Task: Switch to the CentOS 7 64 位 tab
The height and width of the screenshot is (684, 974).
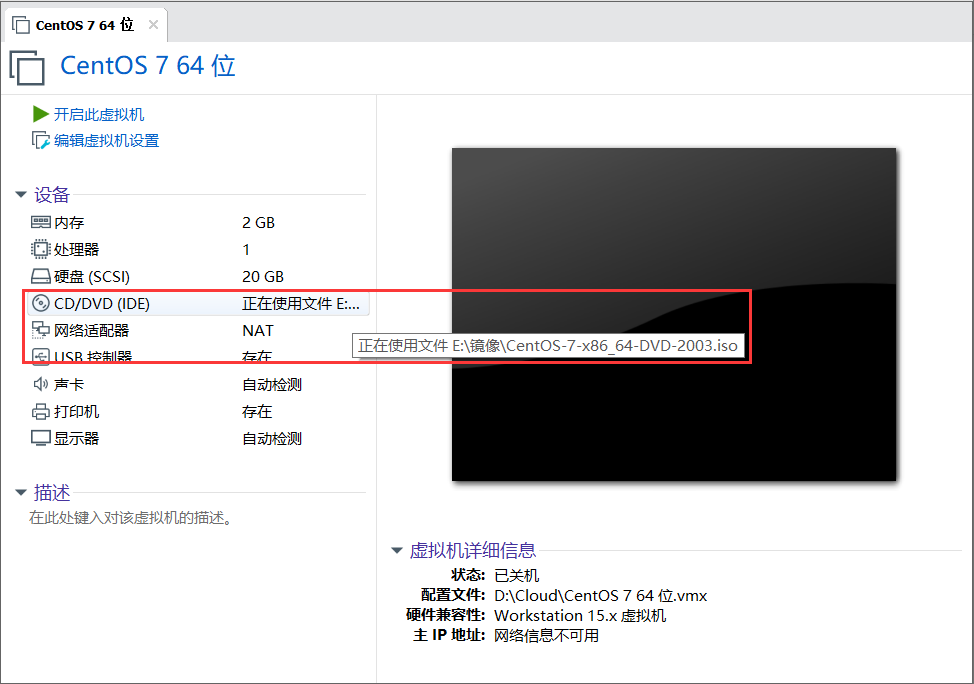Action: point(84,25)
